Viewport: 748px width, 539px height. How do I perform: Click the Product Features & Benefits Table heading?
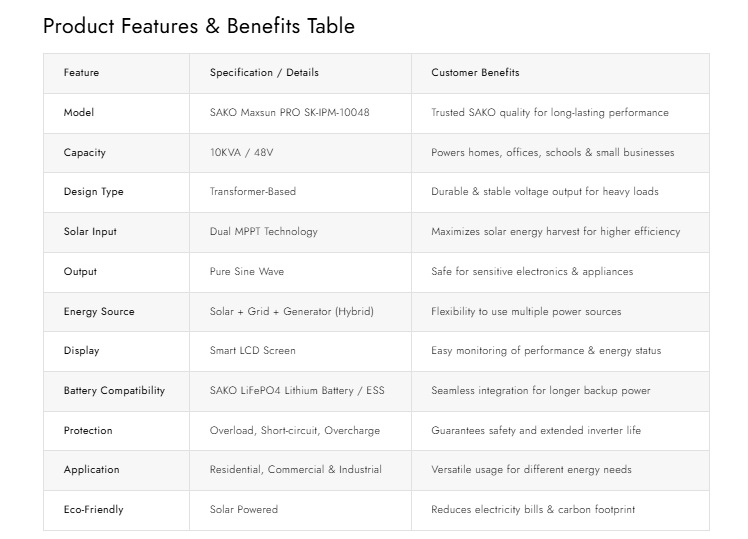[x=198, y=26]
